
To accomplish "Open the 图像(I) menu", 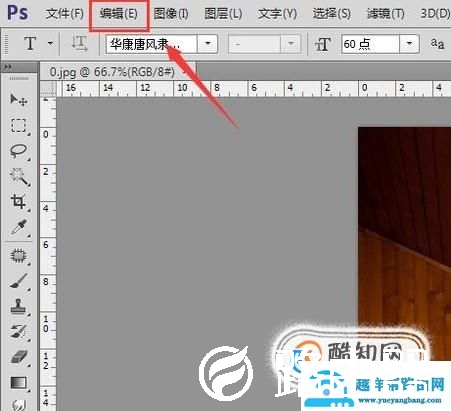I will pyautogui.click(x=171, y=14).
